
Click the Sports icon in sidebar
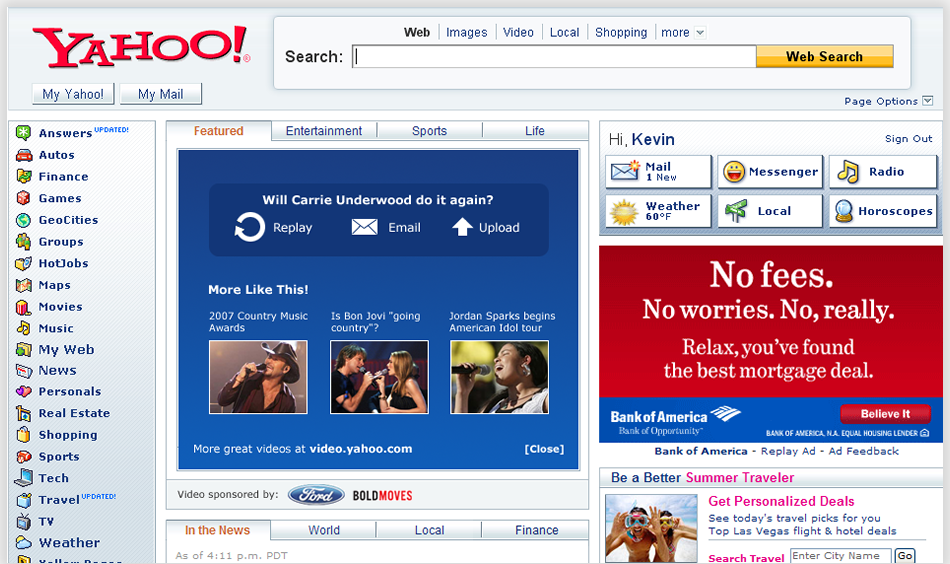tap(24, 456)
